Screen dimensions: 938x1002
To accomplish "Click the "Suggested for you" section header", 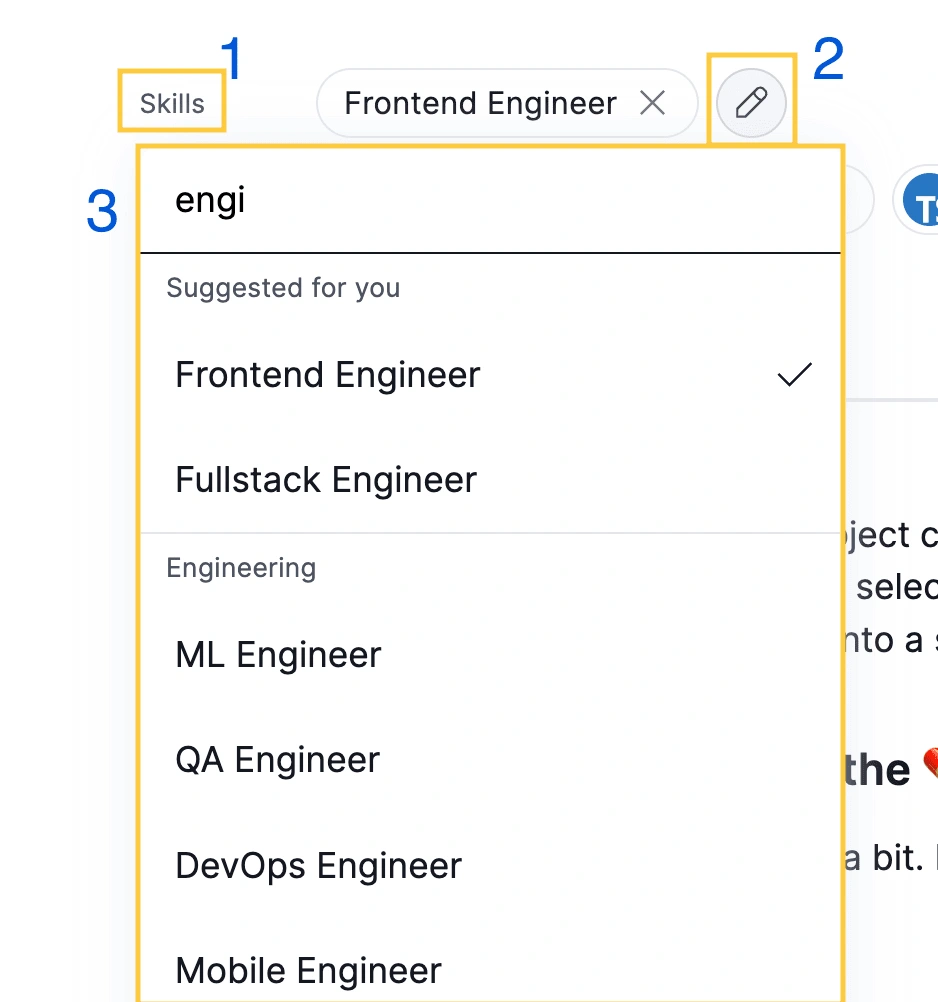I will [283, 288].
